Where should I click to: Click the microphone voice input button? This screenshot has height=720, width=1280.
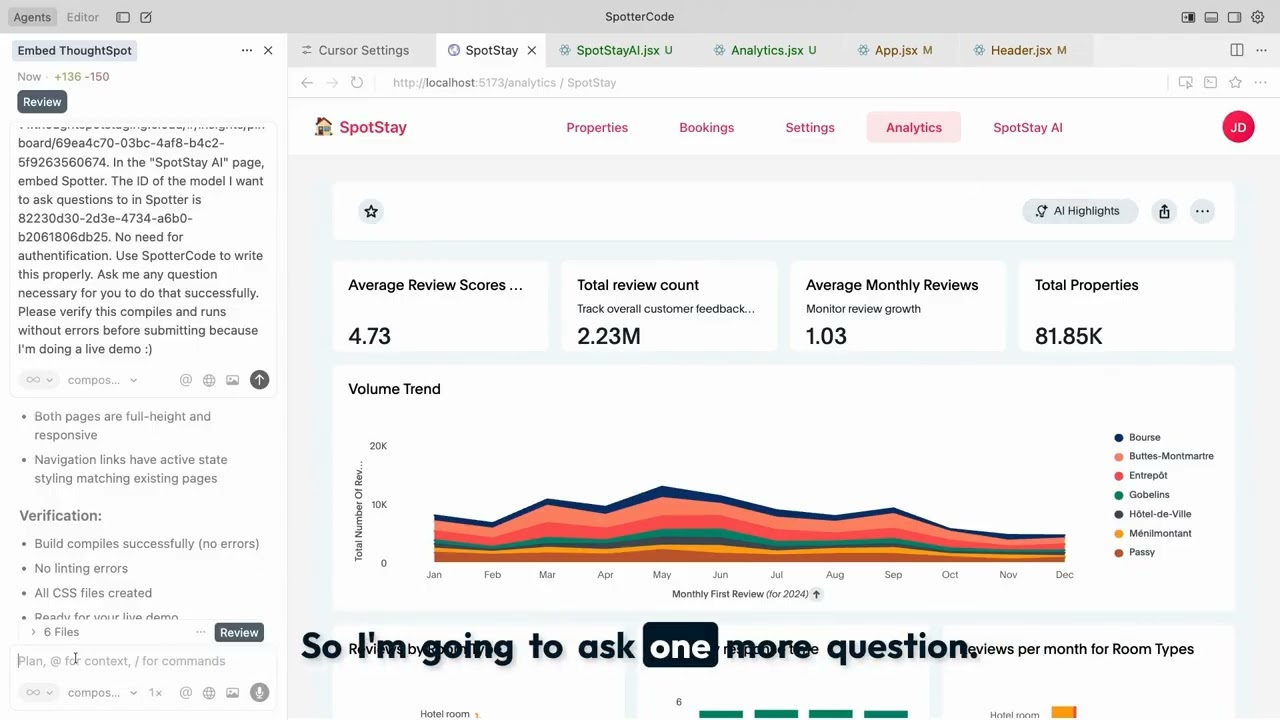tap(259, 692)
